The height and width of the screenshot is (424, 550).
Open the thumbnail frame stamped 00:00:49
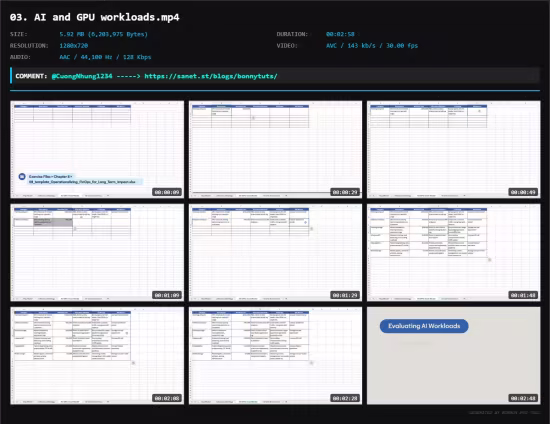tap(454, 149)
